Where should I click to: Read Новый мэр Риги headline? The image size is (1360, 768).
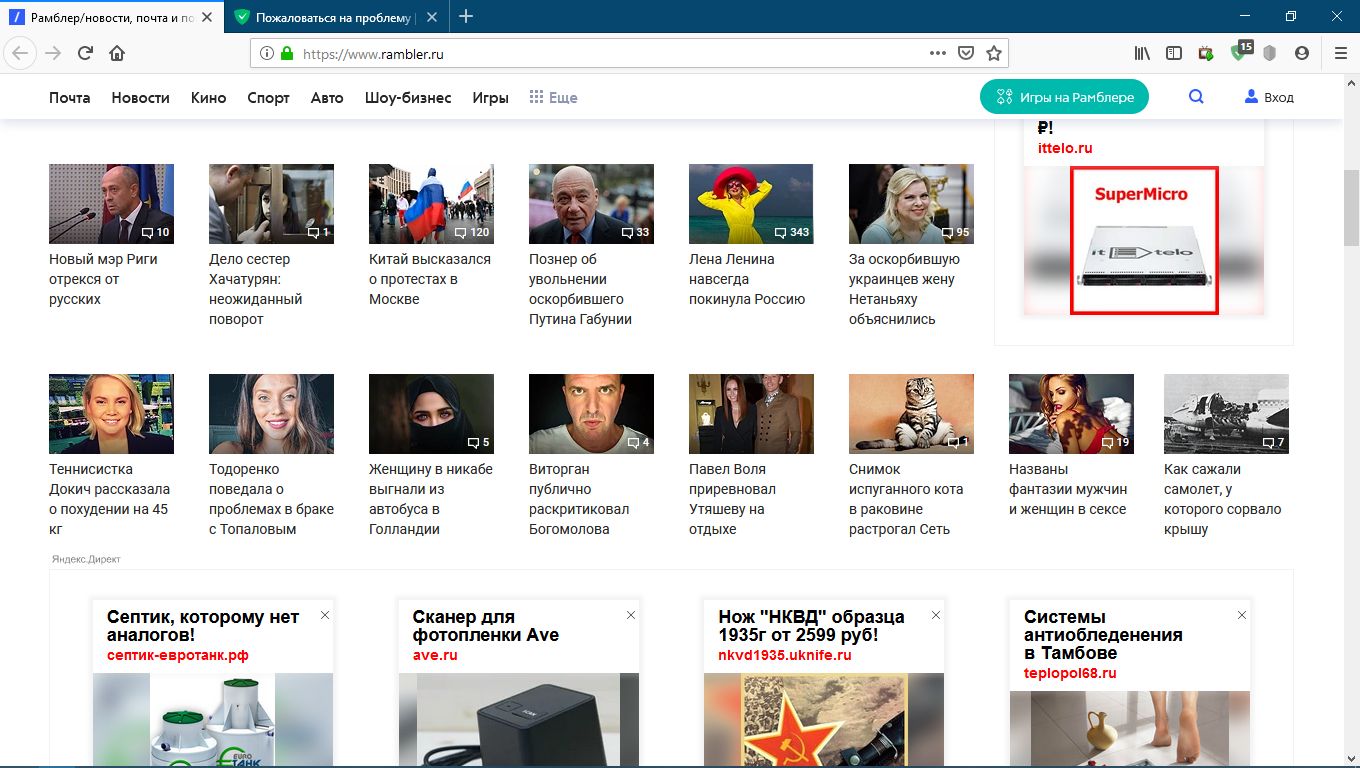click(103, 279)
